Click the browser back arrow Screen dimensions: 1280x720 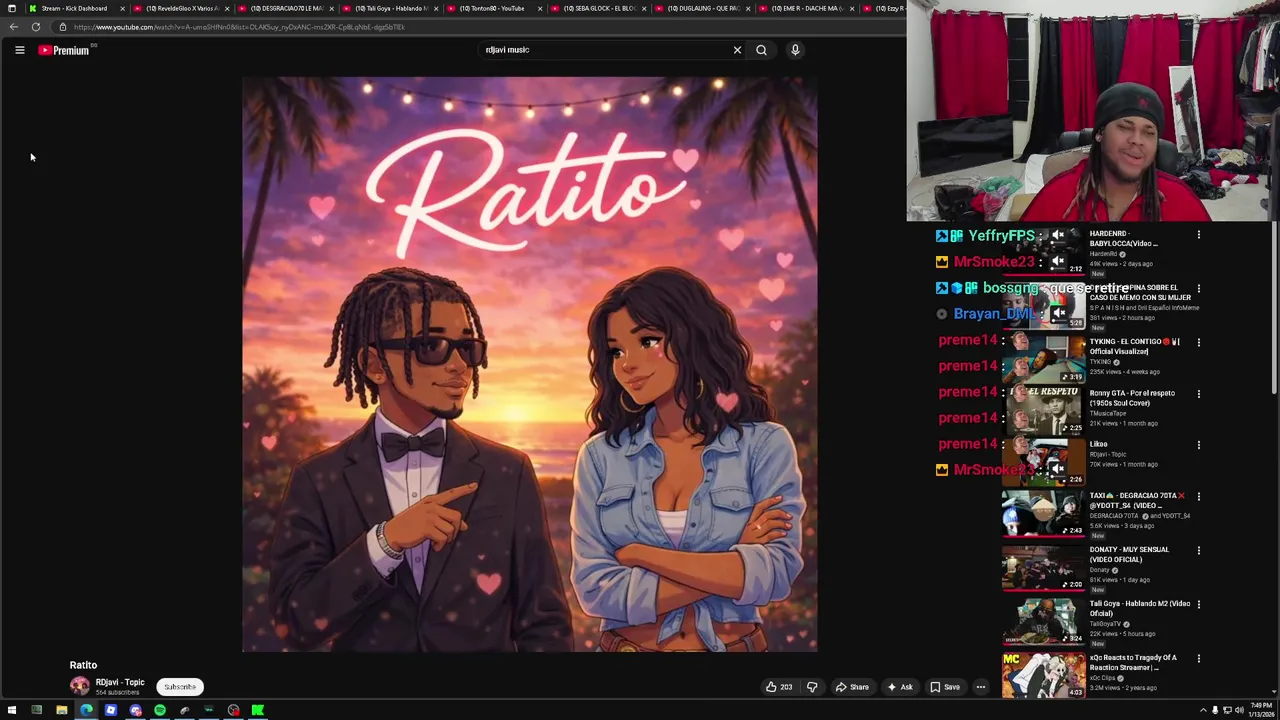pyautogui.click(x=13, y=27)
